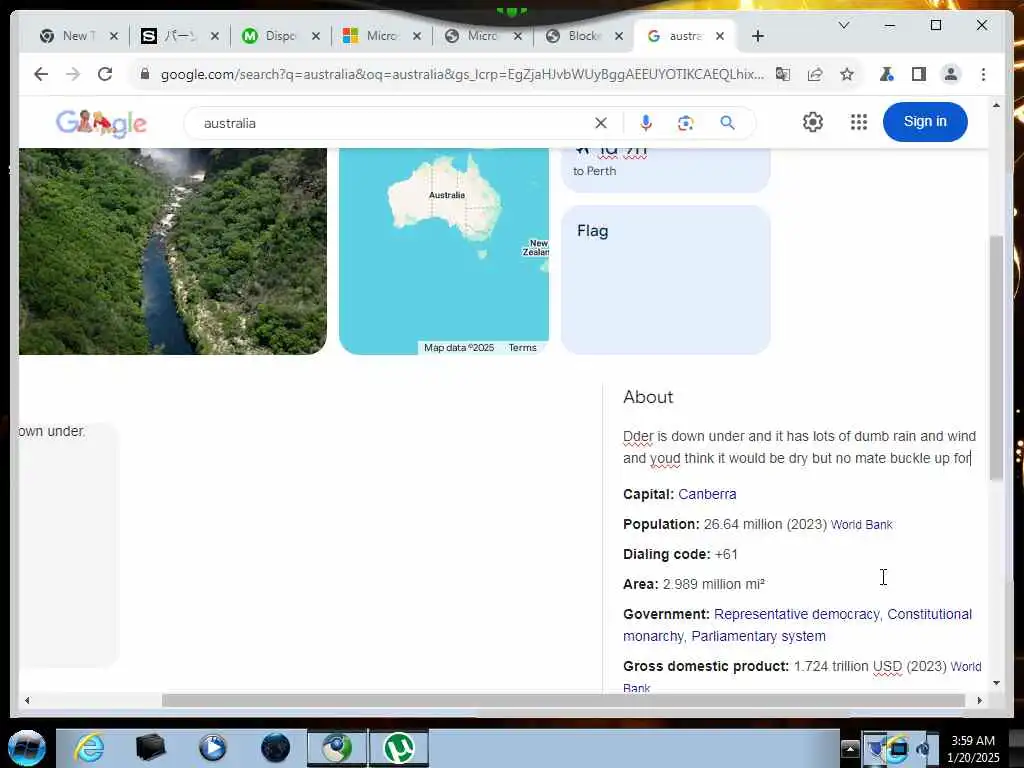The image size is (1024, 768).
Task: Open the river gorge photo
Action: coord(173,251)
